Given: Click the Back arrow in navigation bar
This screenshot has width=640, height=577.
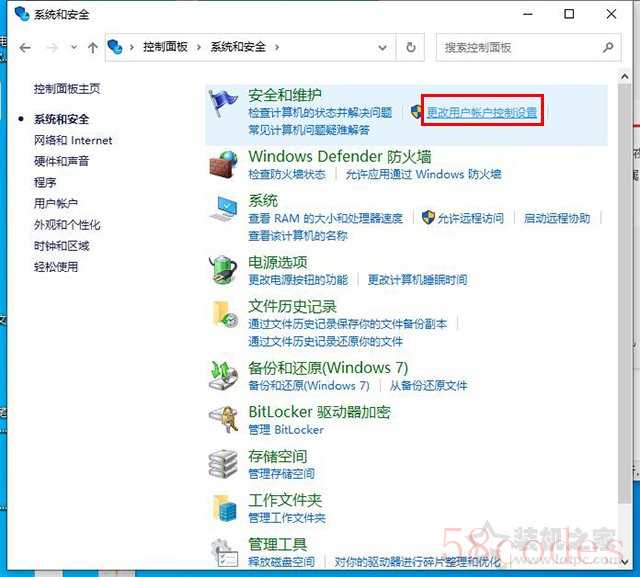Looking at the screenshot, I should (x=25, y=48).
